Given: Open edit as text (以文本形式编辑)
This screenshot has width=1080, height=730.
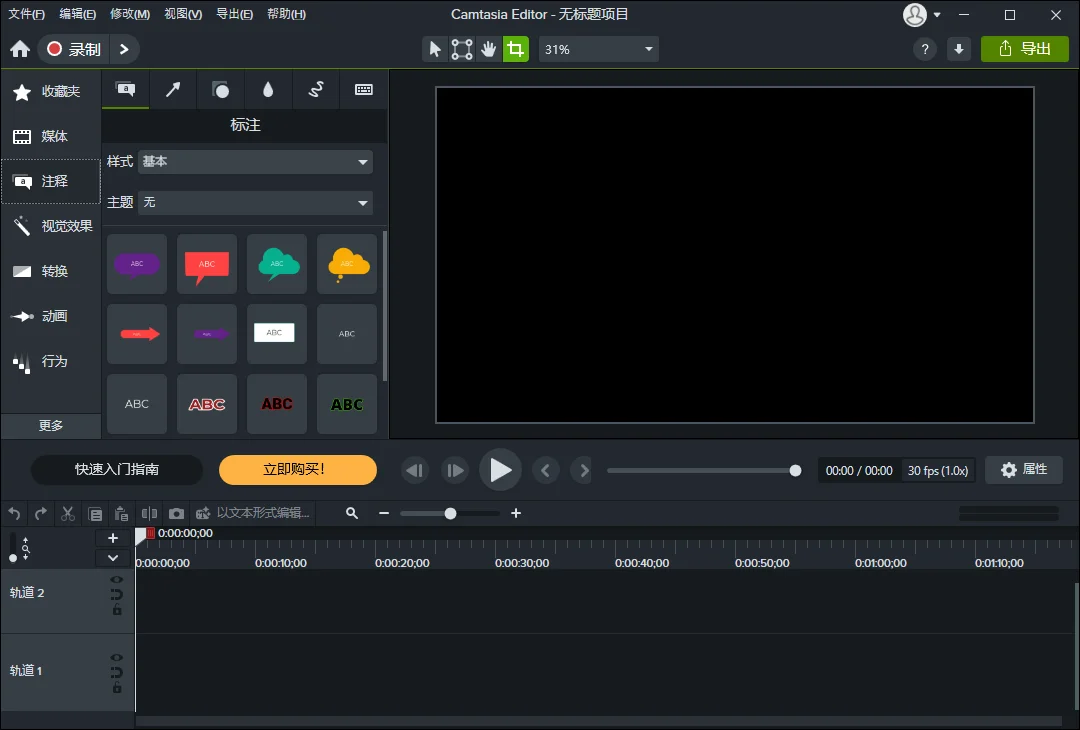Looking at the screenshot, I should click(253, 514).
